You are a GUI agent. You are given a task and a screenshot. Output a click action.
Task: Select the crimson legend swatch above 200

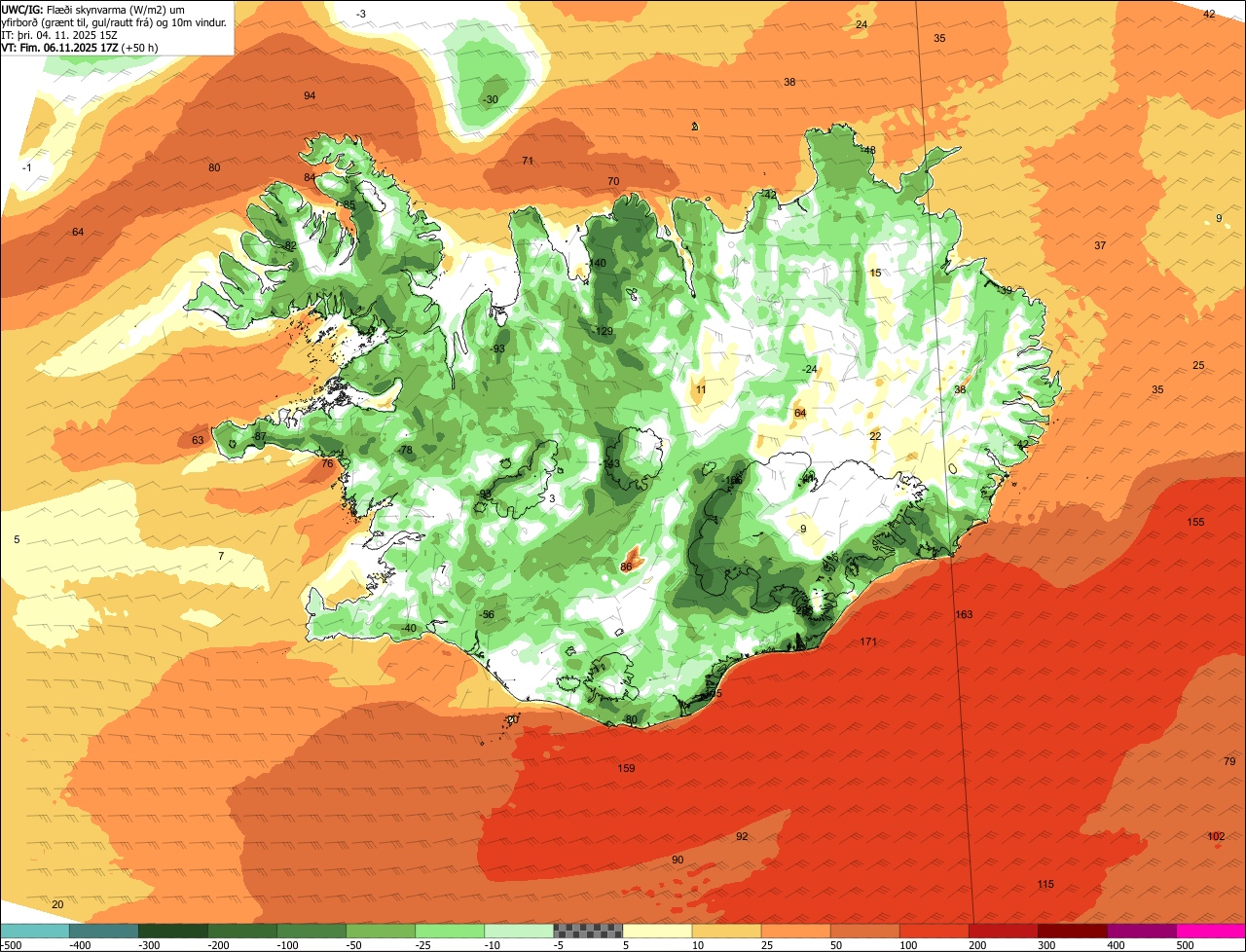click(x=1003, y=932)
